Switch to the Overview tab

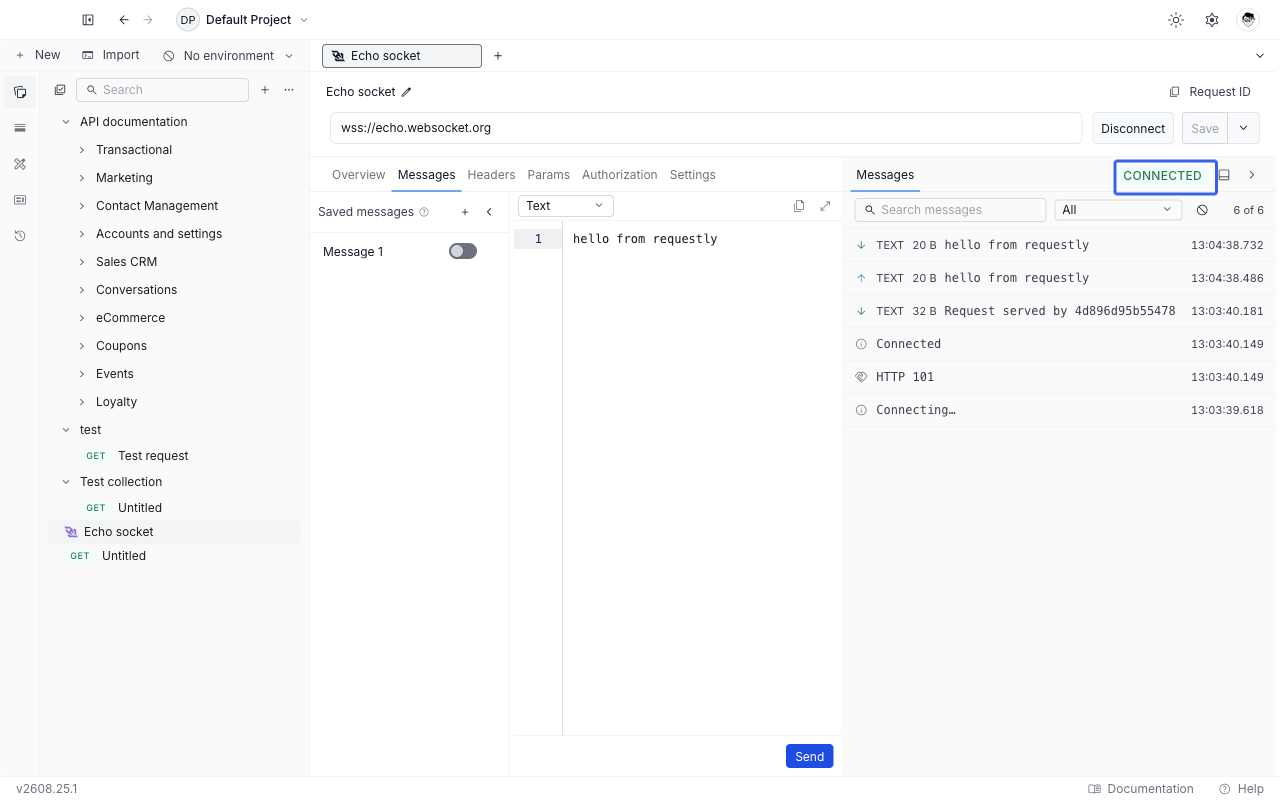pyautogui.click(x=358, y=175)
